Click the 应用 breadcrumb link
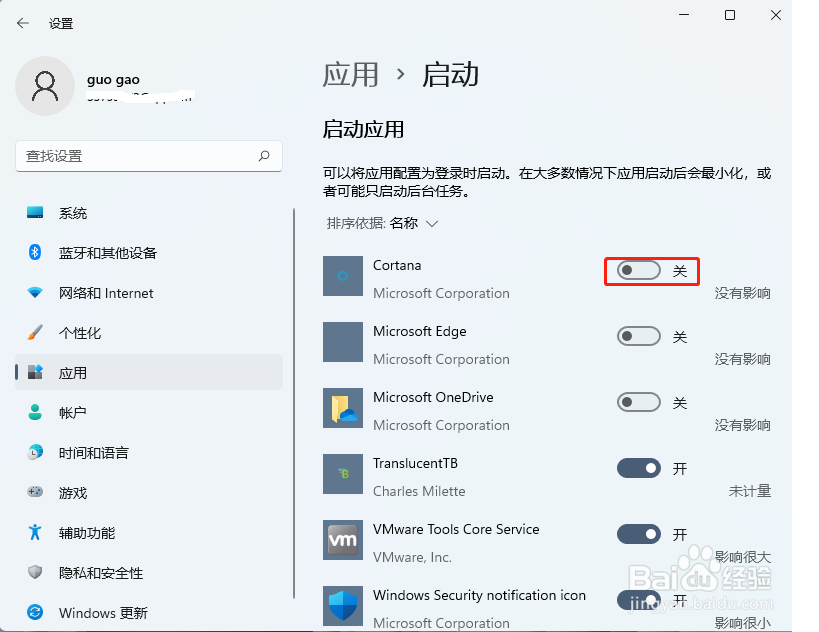Viewport: 819px width, 632px height. [350, 75]
